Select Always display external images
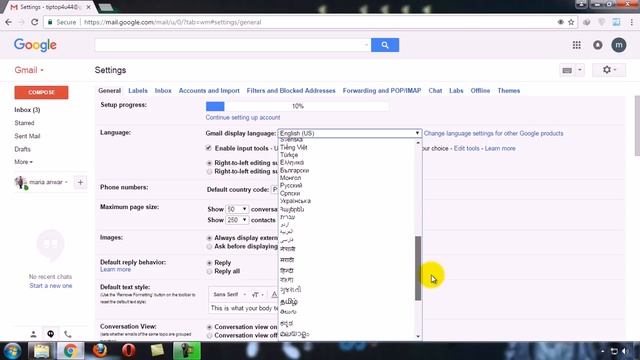The image size is (640, 360). click(x=209, y=238)
